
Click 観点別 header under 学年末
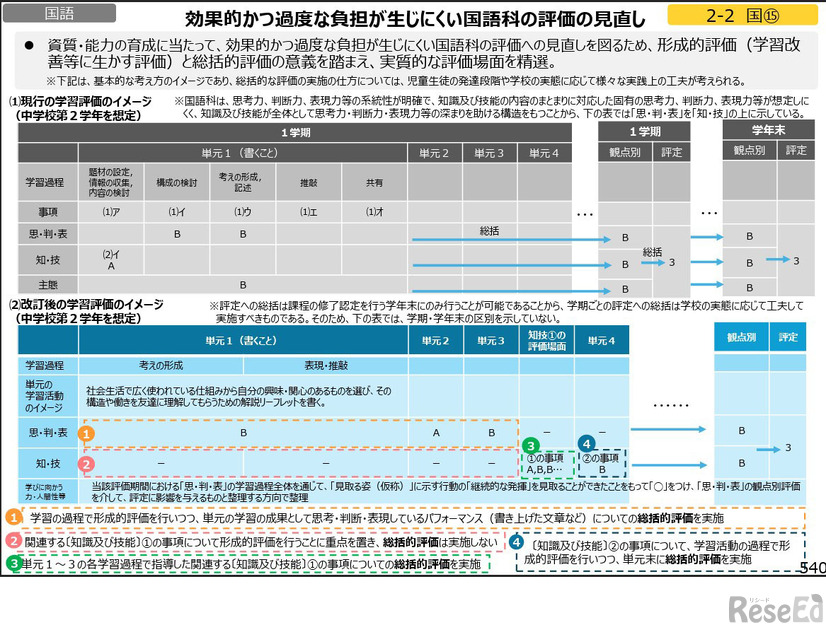click(x=749, y=150)
